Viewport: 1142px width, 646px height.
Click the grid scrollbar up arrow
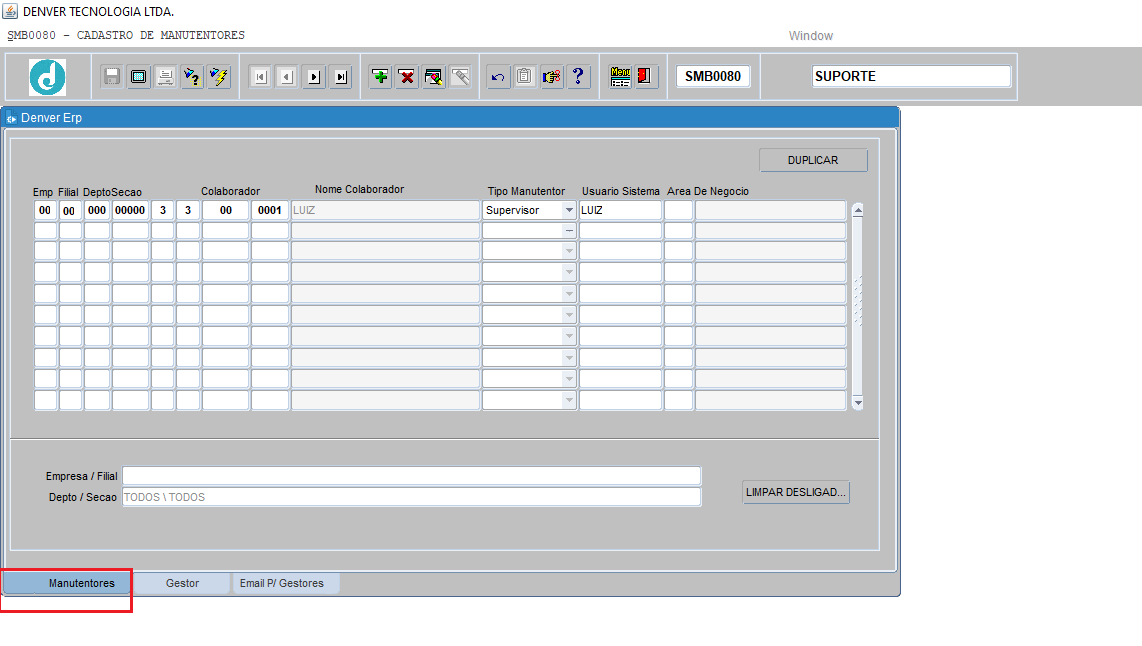point(858,210)
